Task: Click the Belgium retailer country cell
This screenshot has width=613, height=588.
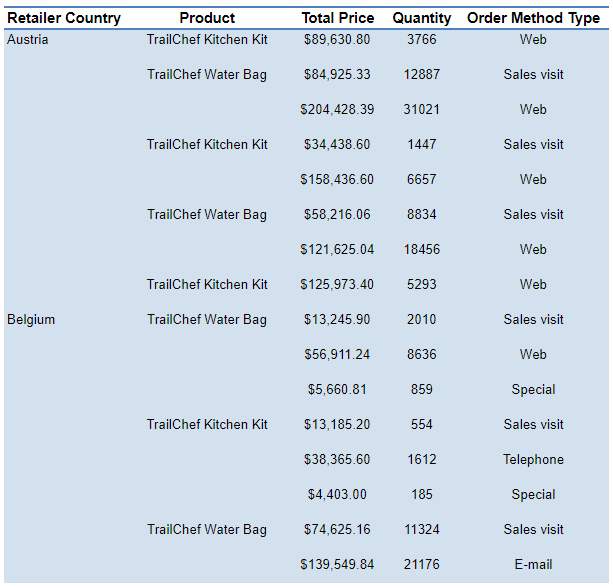Action: click(x=31, y=320)
